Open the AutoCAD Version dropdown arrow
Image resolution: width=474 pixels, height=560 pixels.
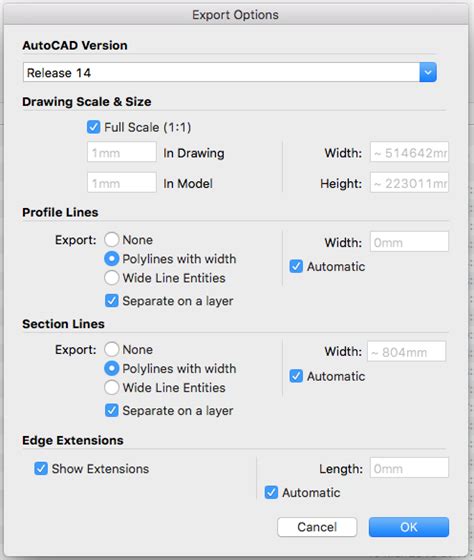pos(428,72)
